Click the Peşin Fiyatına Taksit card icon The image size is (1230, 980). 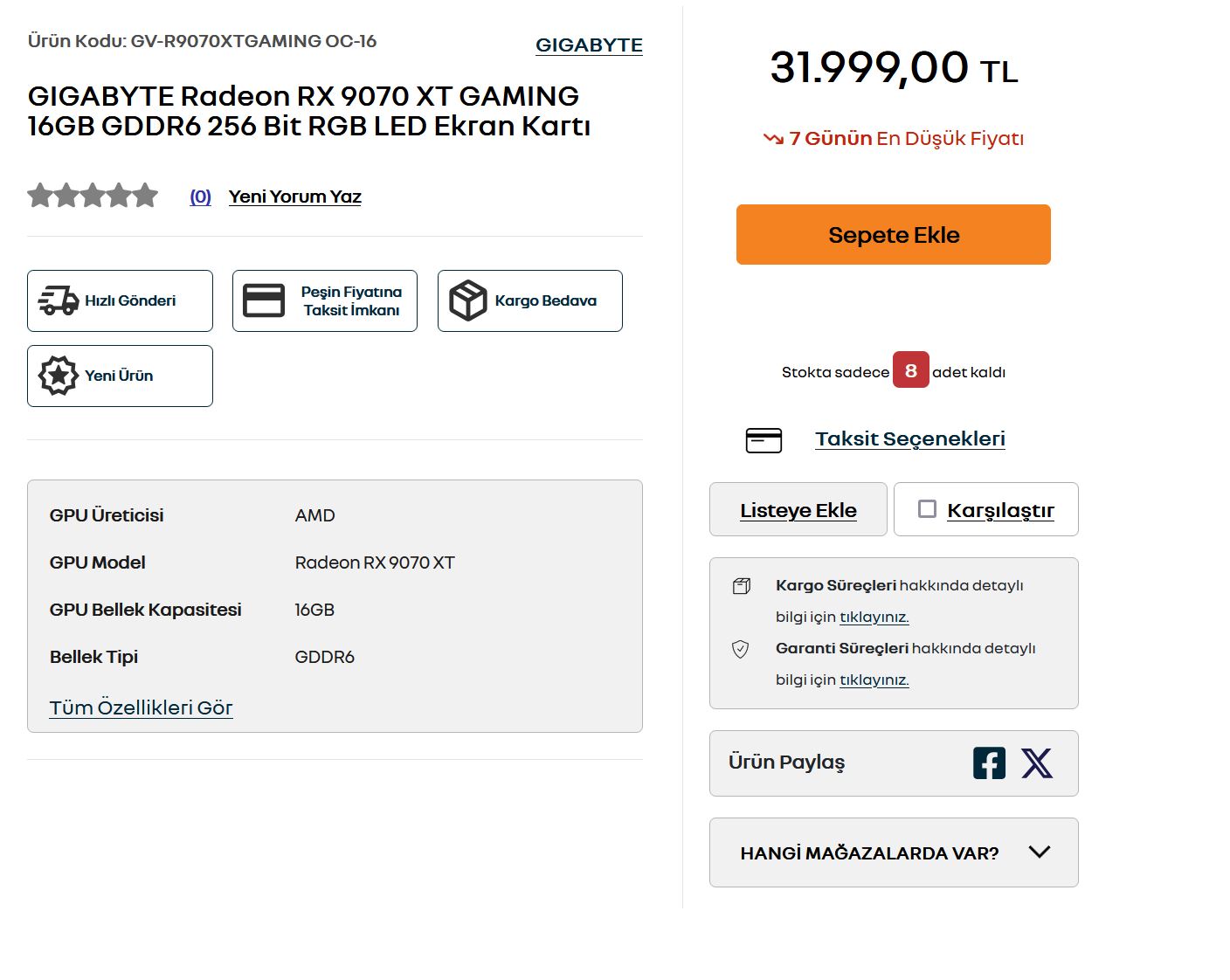point(264,300)
